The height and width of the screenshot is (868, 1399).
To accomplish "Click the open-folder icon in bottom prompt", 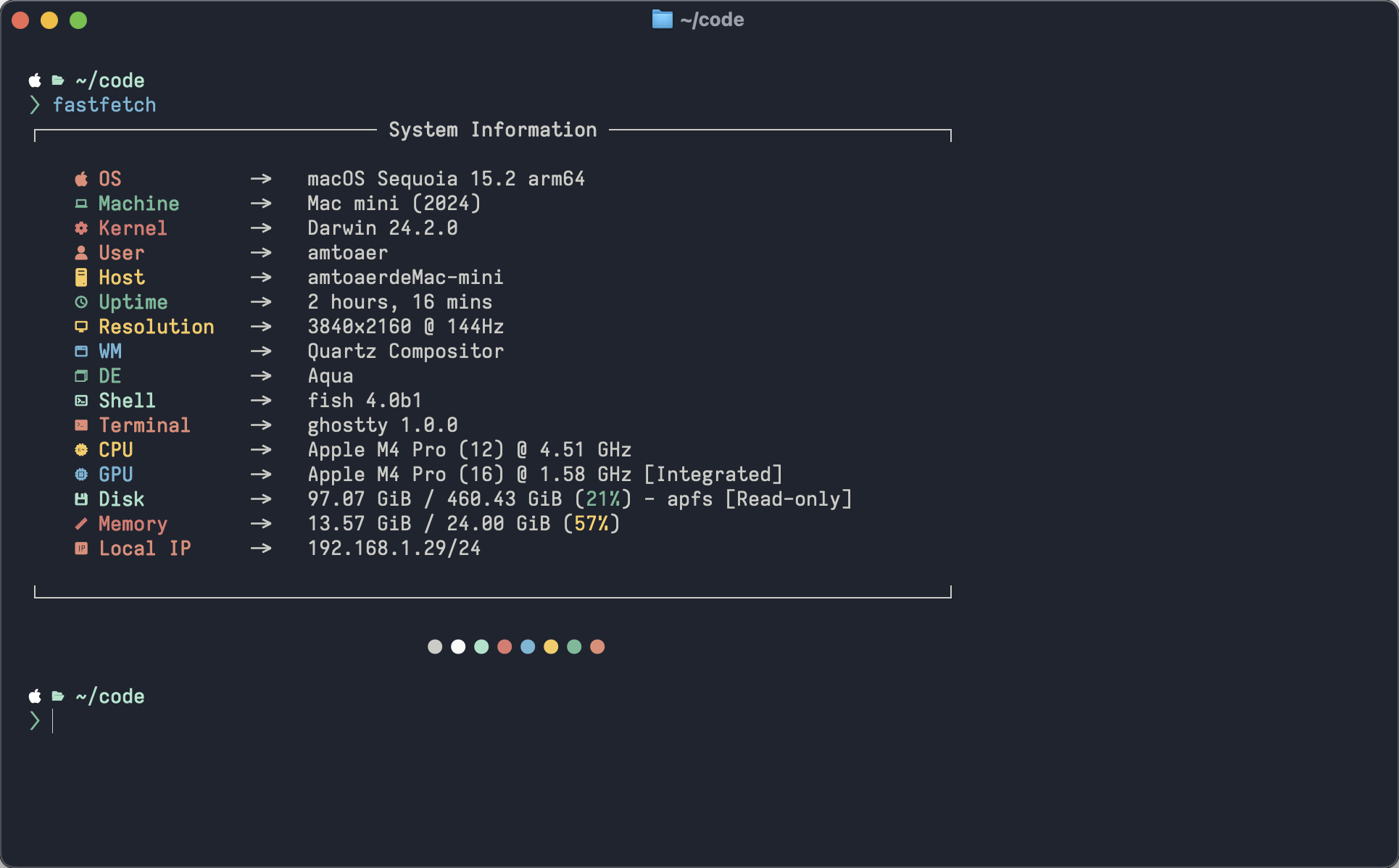I will [x=58, y=696].
